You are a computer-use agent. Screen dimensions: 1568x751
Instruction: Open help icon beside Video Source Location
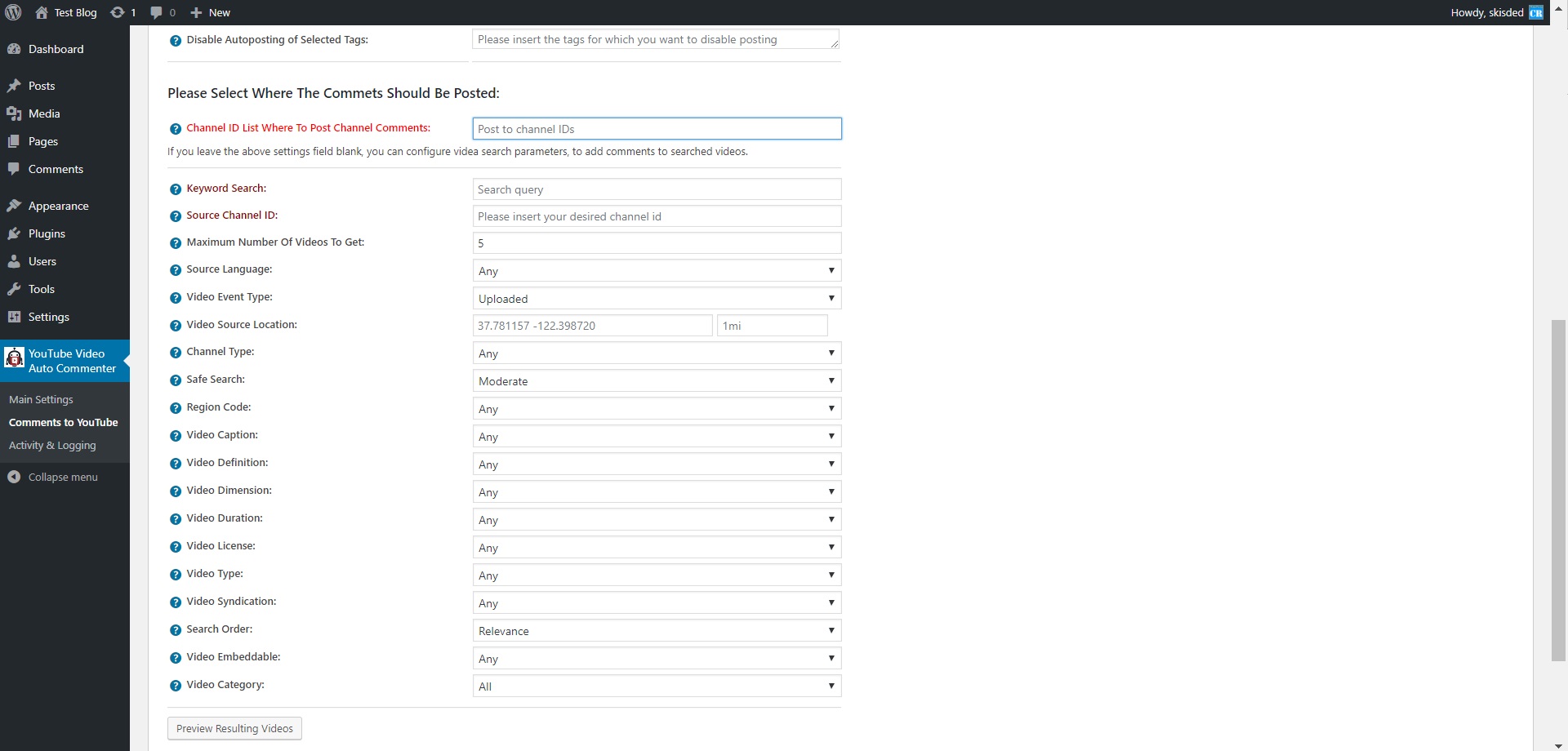click(175, 325)
